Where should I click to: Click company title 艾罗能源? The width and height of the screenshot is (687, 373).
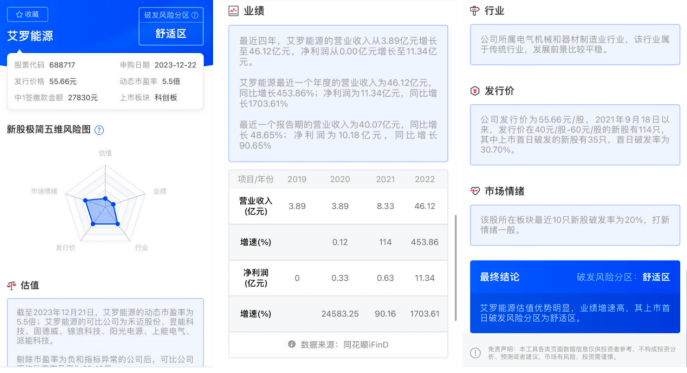point(30,36)
